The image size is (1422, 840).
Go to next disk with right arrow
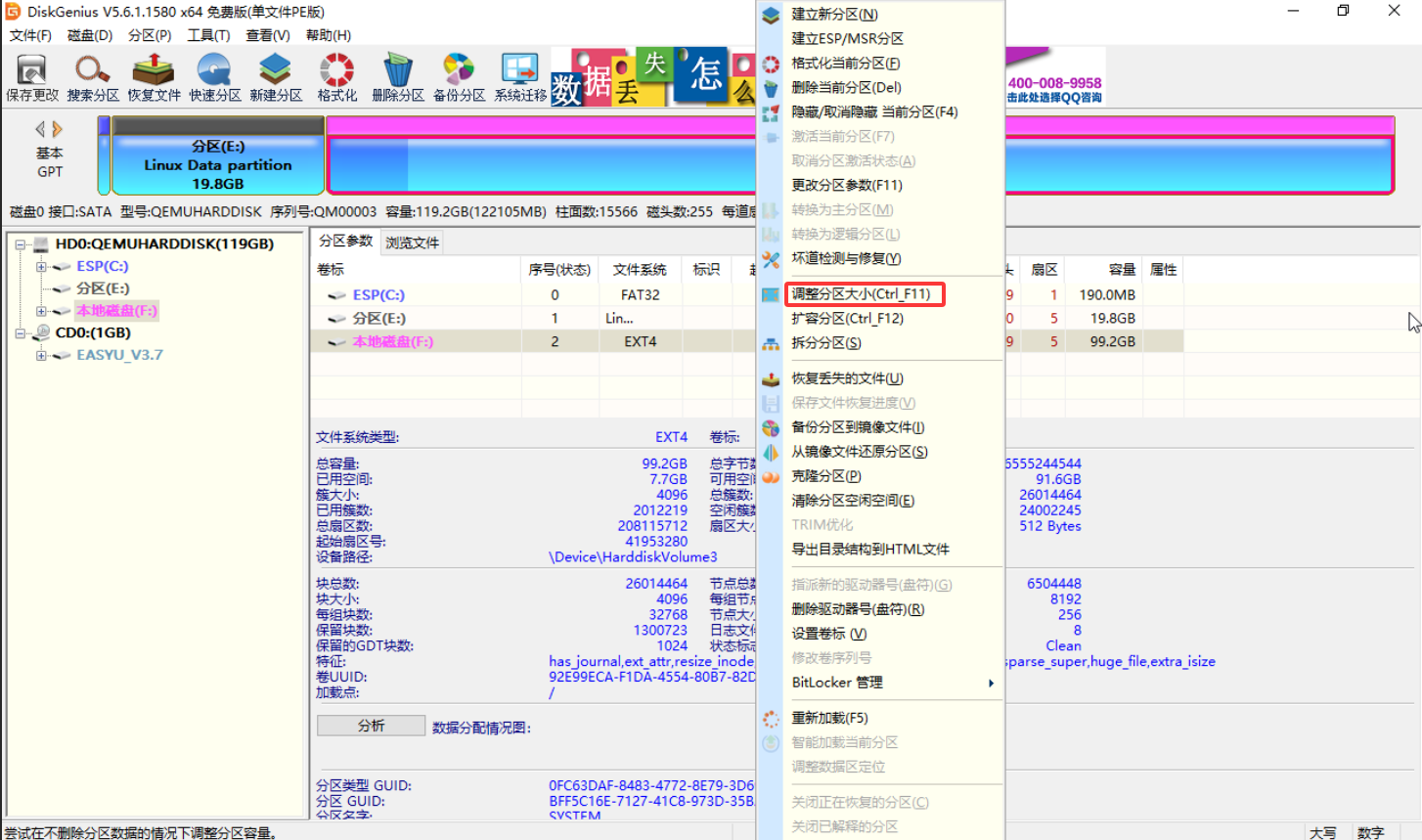pyautogui.click(x=58, y=129)
